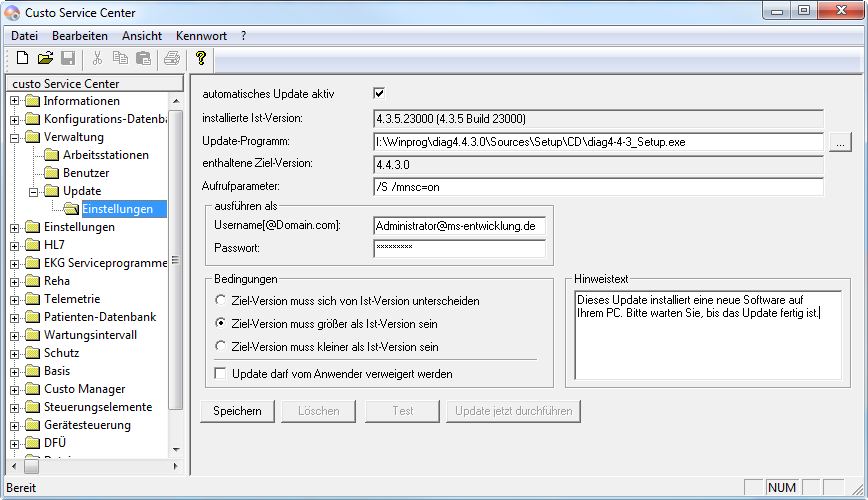
Task: Click the New document toolbar icon
Action: [x=22, y=58]
